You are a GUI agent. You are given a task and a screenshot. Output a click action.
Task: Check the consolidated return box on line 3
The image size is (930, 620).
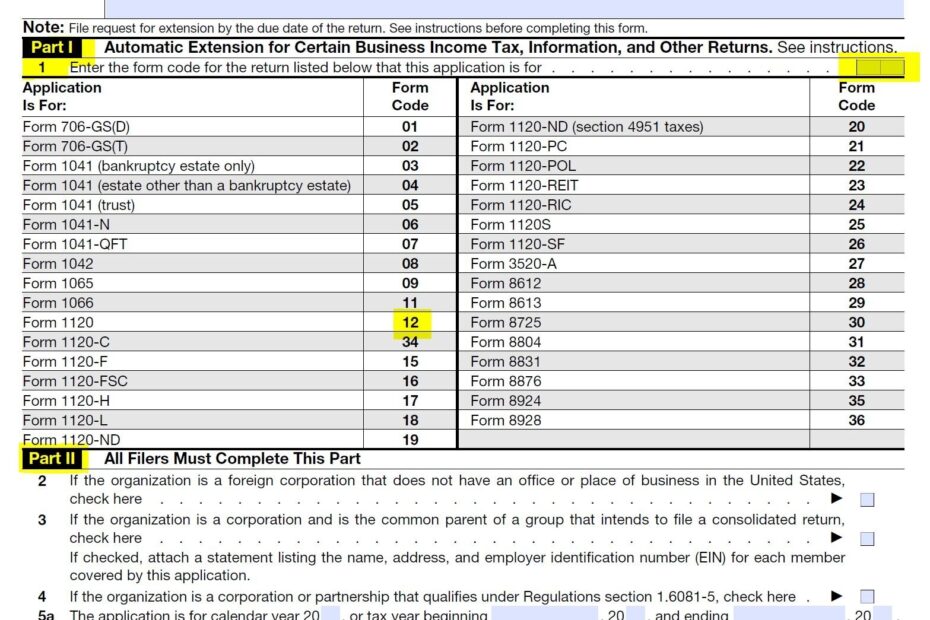tap(869, 538)
